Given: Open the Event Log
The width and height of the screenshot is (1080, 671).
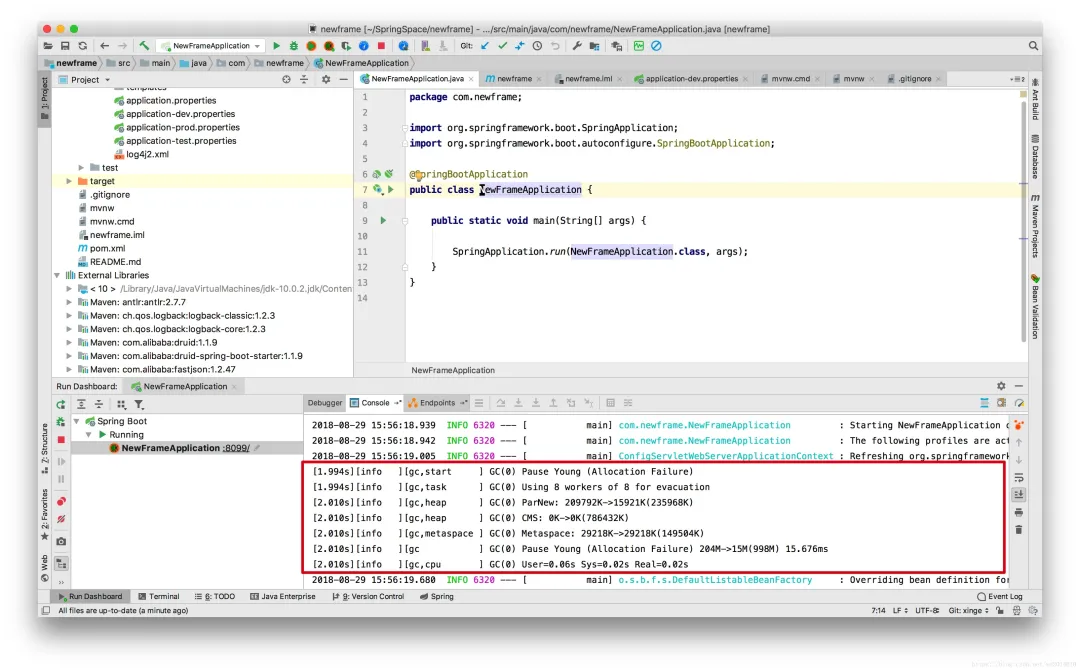Looking at the screenshot, I should [x=1005, y=597].
